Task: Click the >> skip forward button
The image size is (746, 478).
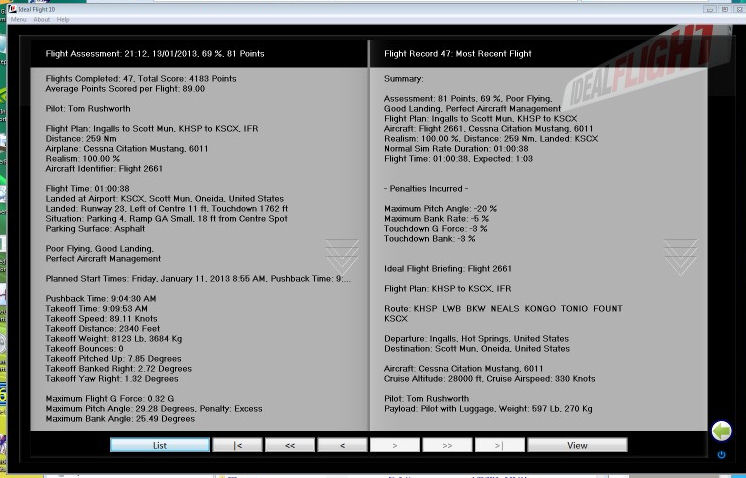Action: (x=447, y=445)
